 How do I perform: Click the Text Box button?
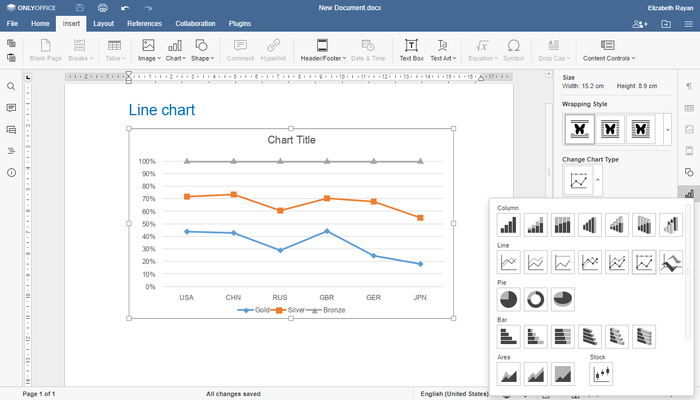[x=411, y=50]
